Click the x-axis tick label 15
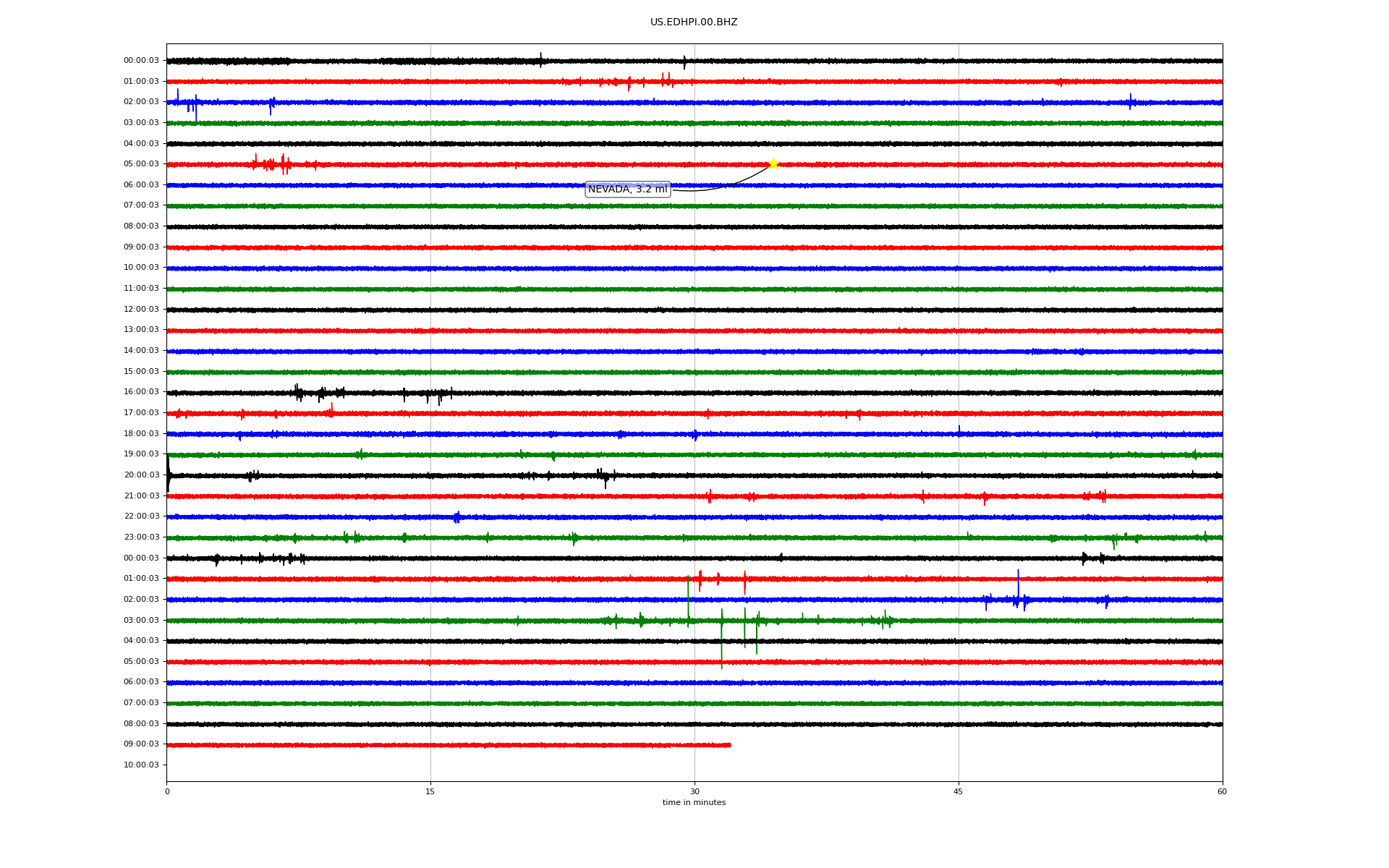The width and height of the screenshot is (1389, 868). (x=430, y=791)
